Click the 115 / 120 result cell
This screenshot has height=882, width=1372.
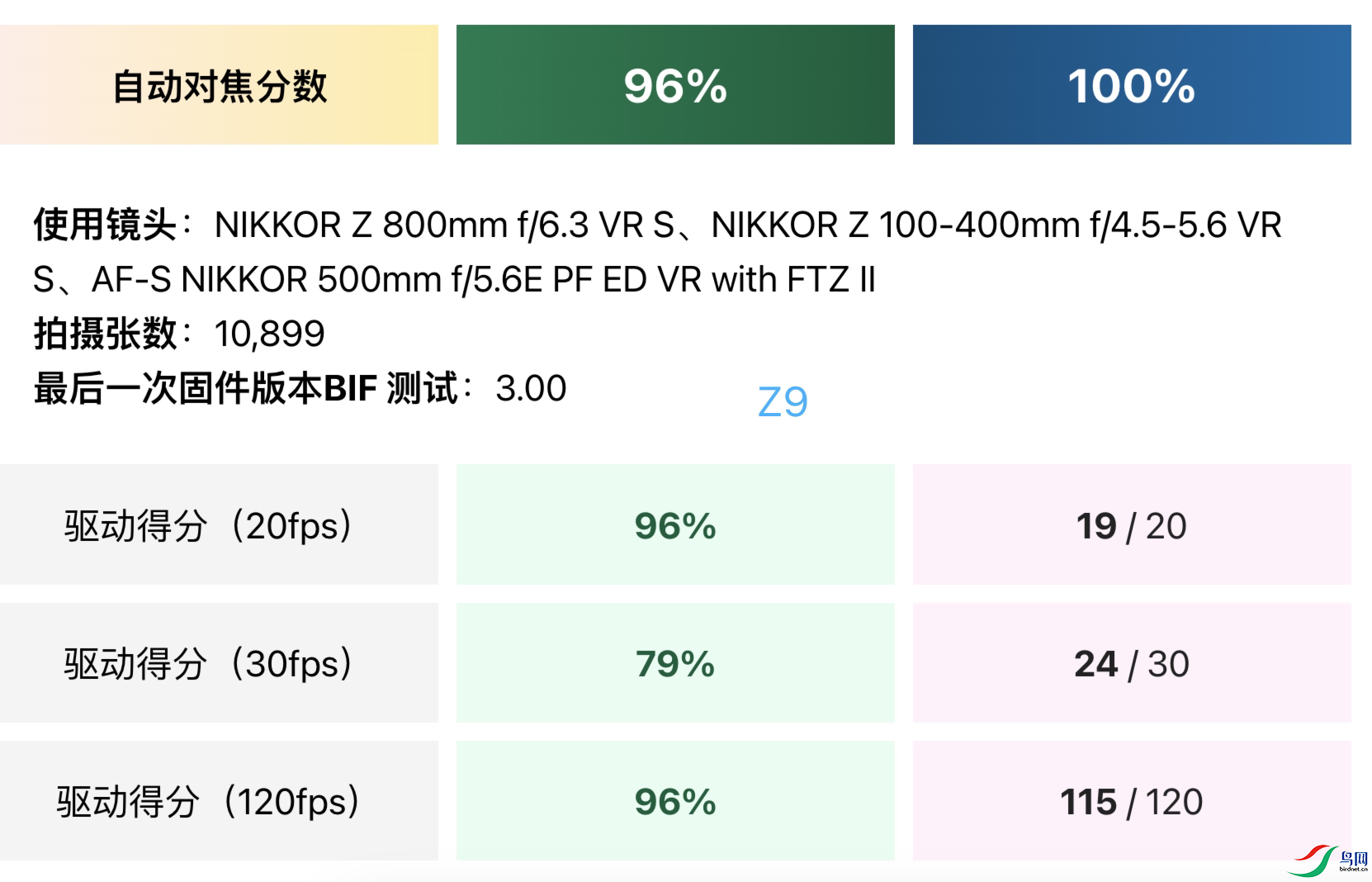(1131, 801)
